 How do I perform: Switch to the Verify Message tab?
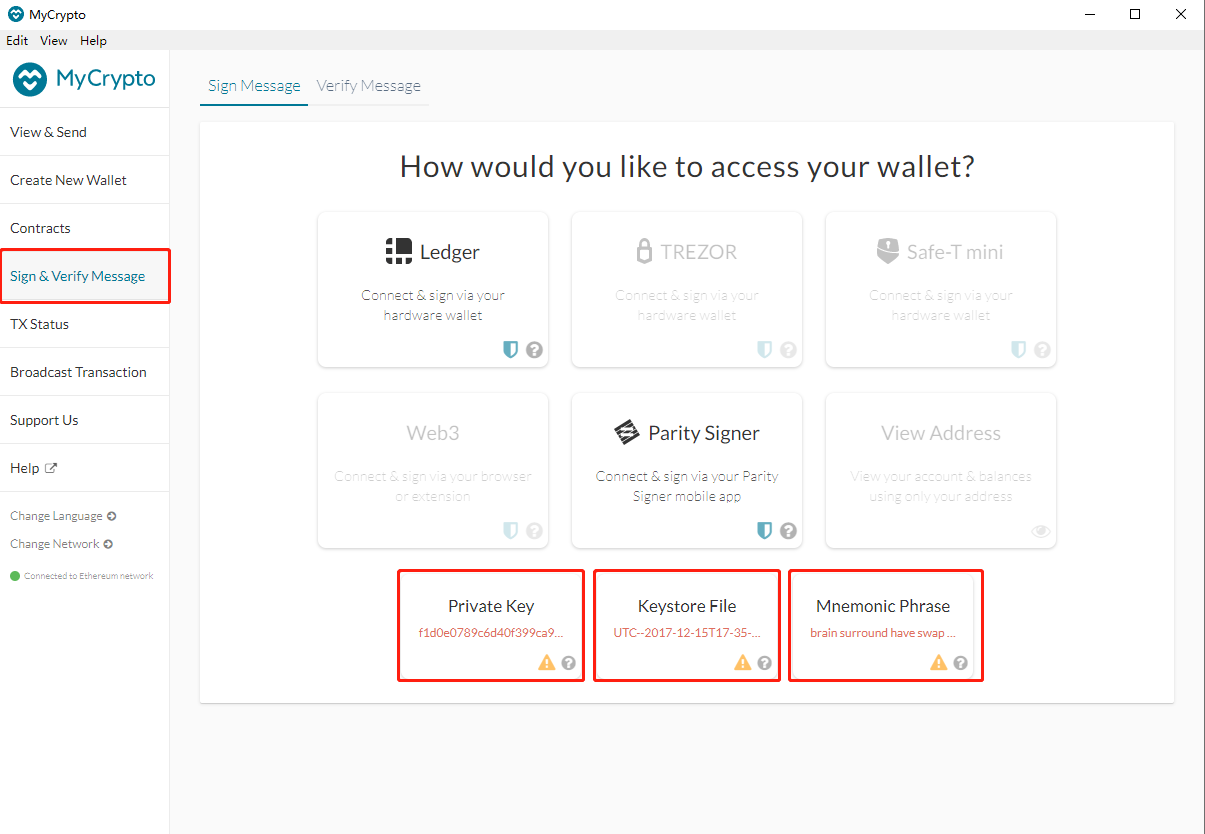point(368,86)
